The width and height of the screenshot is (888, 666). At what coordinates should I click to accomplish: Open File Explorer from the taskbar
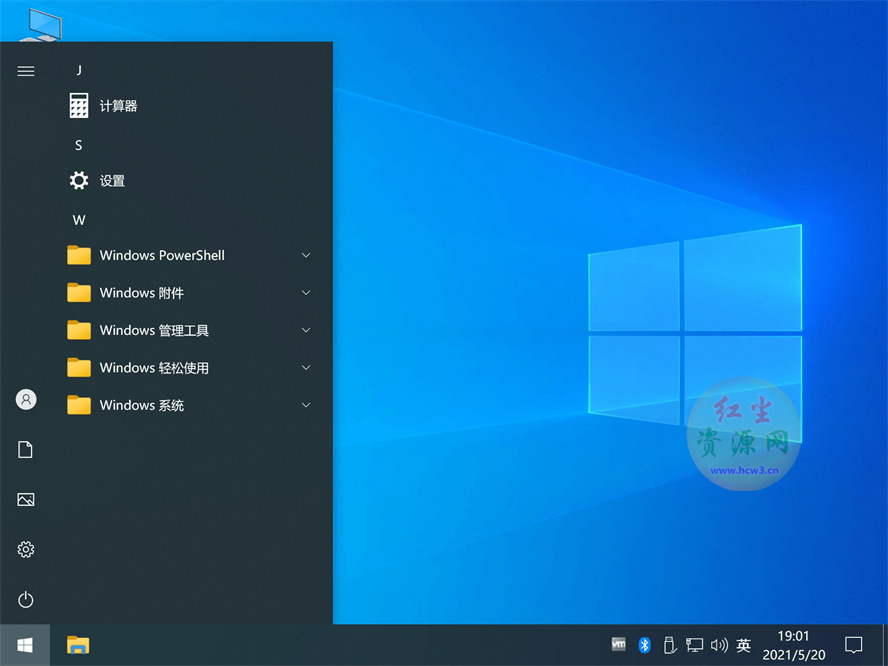78,645
